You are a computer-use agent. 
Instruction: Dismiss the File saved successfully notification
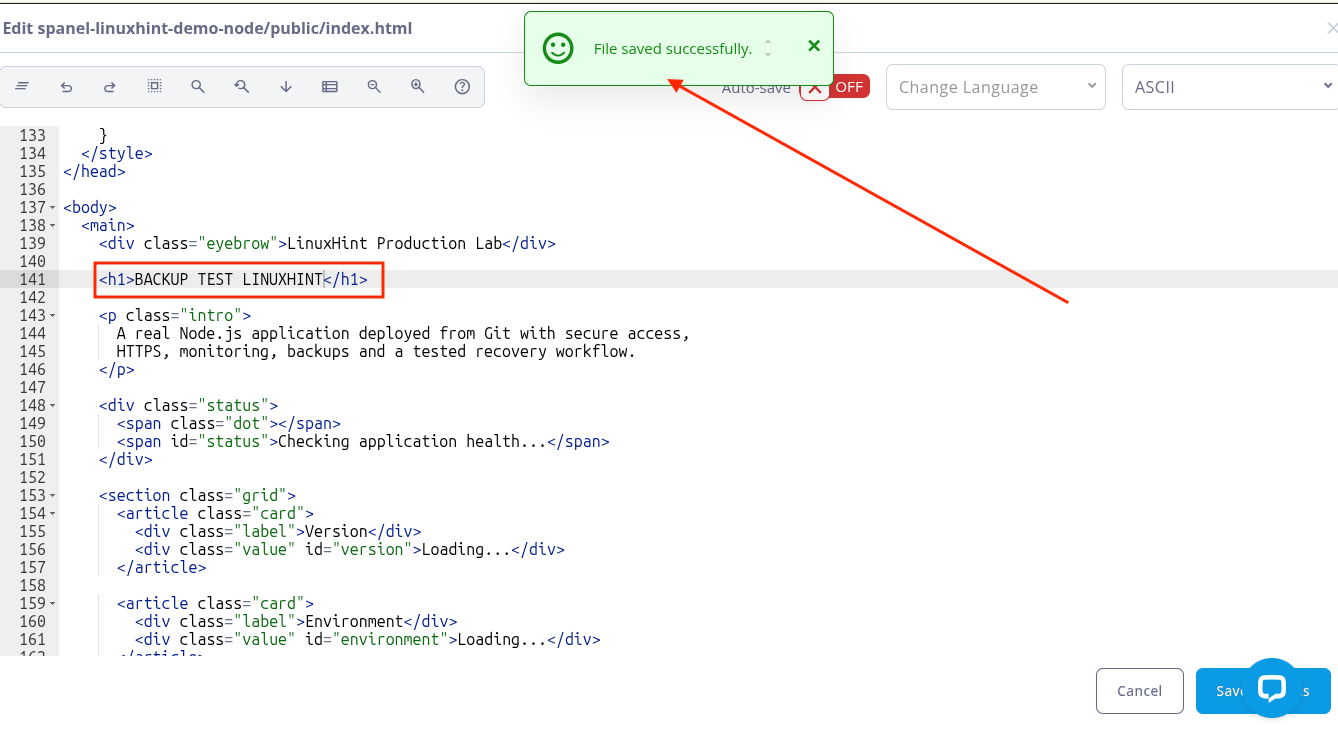tap(814, 46)
